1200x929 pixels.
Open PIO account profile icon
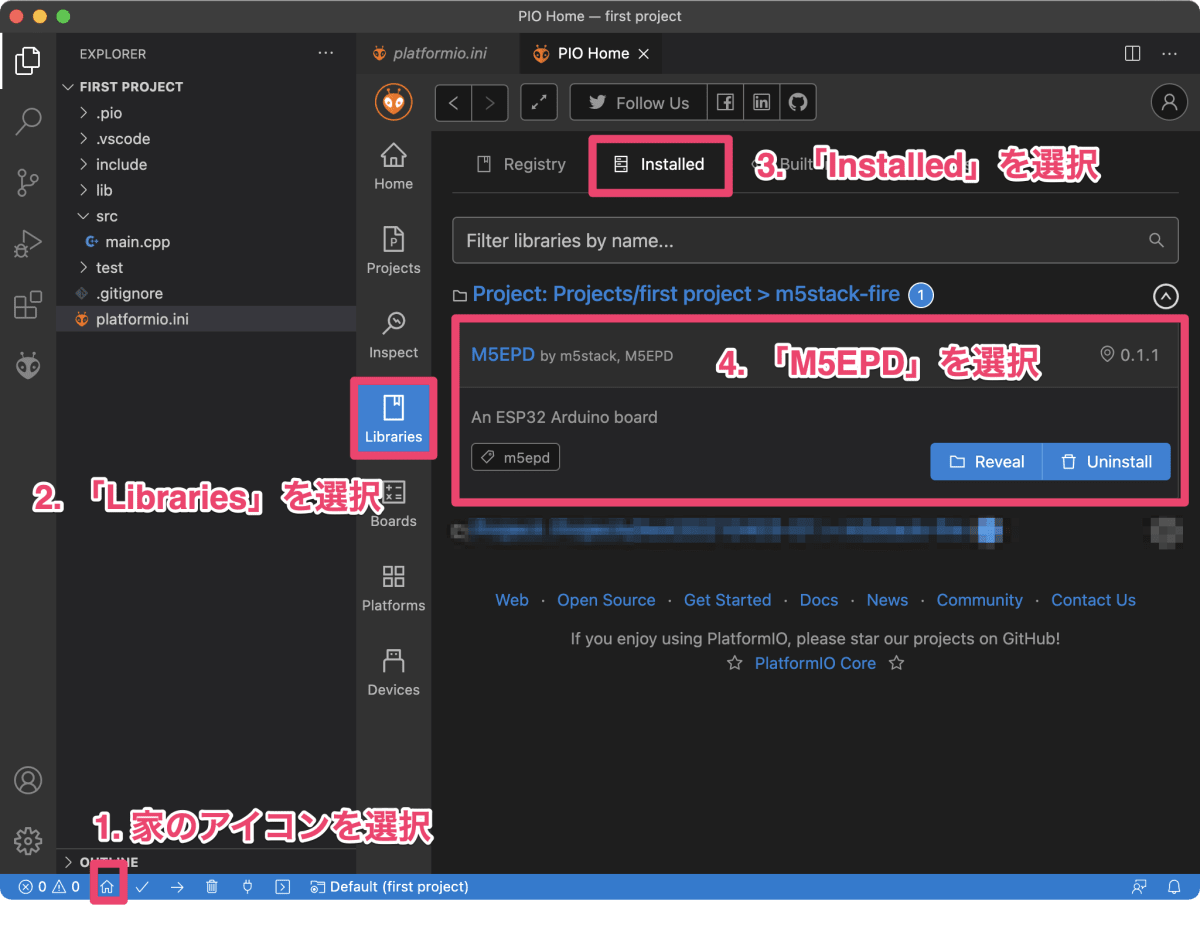click(1169, 102)
